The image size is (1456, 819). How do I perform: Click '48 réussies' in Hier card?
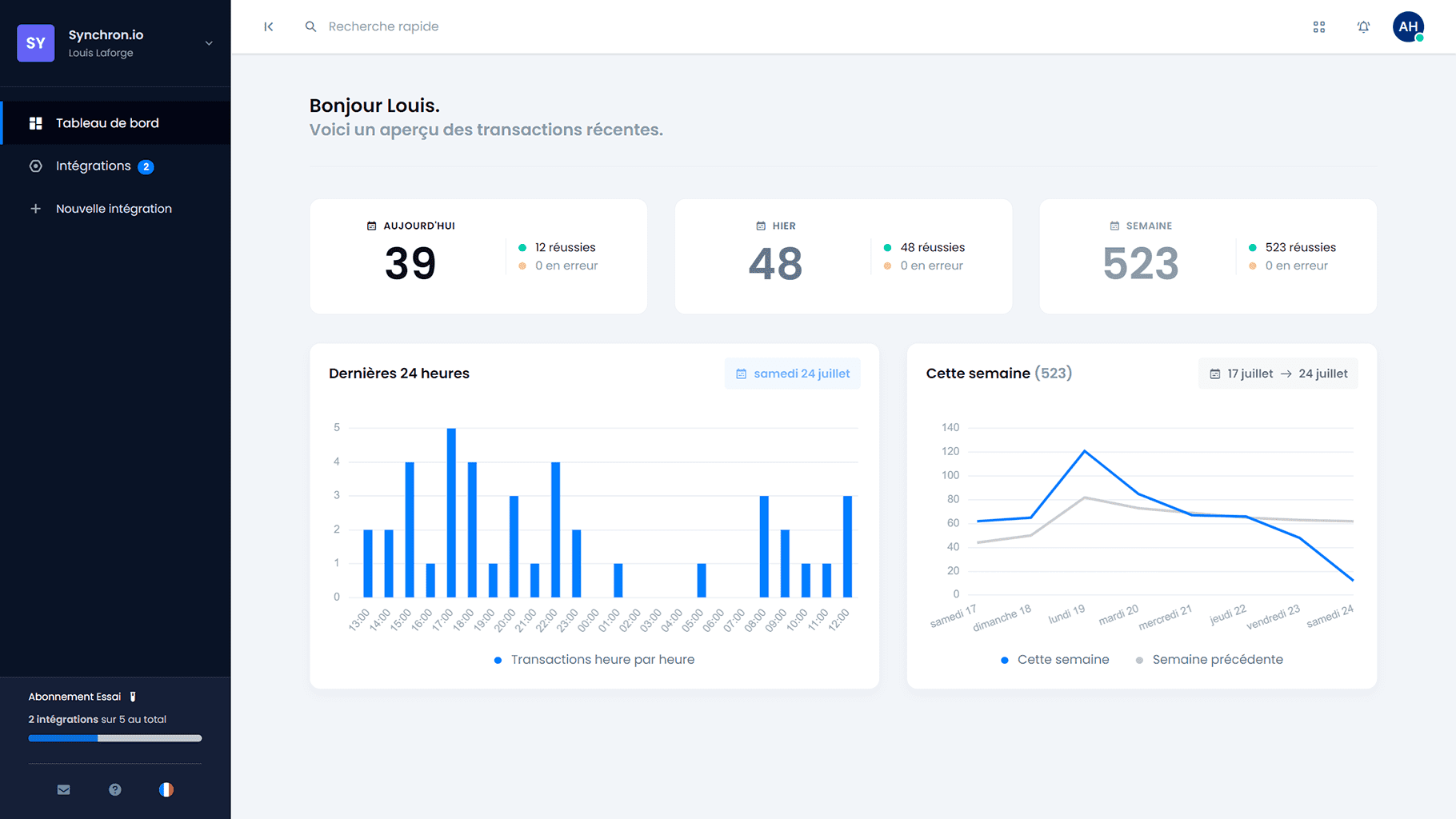[933, 248]
